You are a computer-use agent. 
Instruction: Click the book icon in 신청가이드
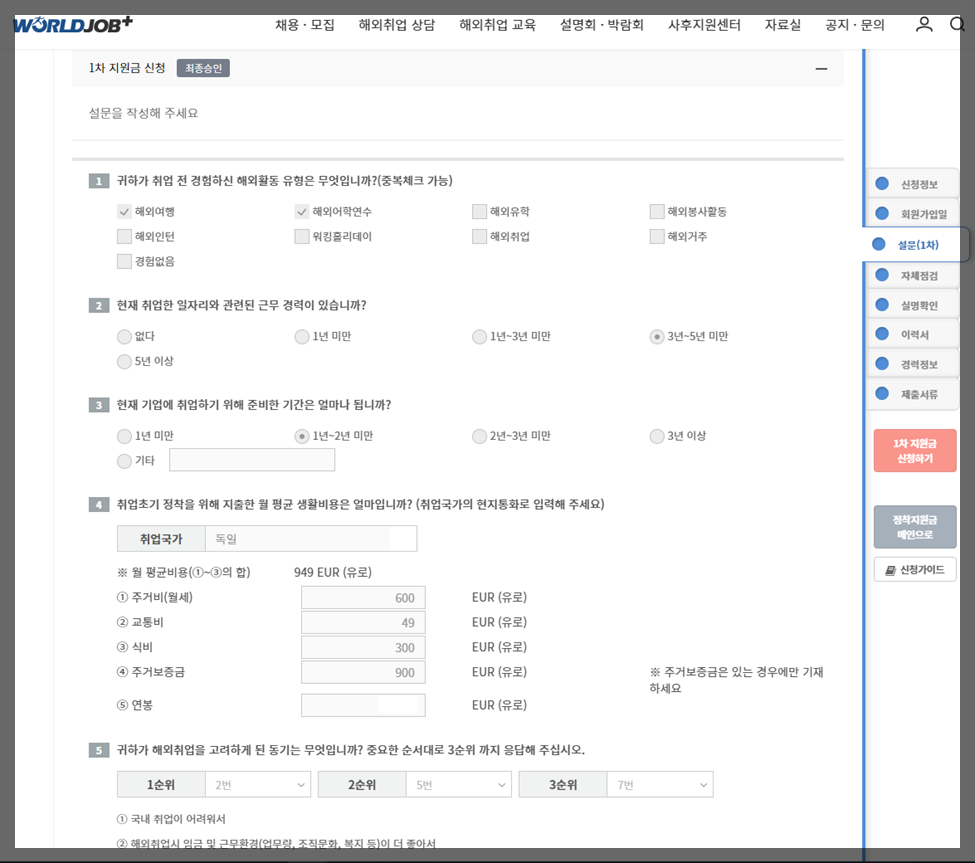point(890,570)
